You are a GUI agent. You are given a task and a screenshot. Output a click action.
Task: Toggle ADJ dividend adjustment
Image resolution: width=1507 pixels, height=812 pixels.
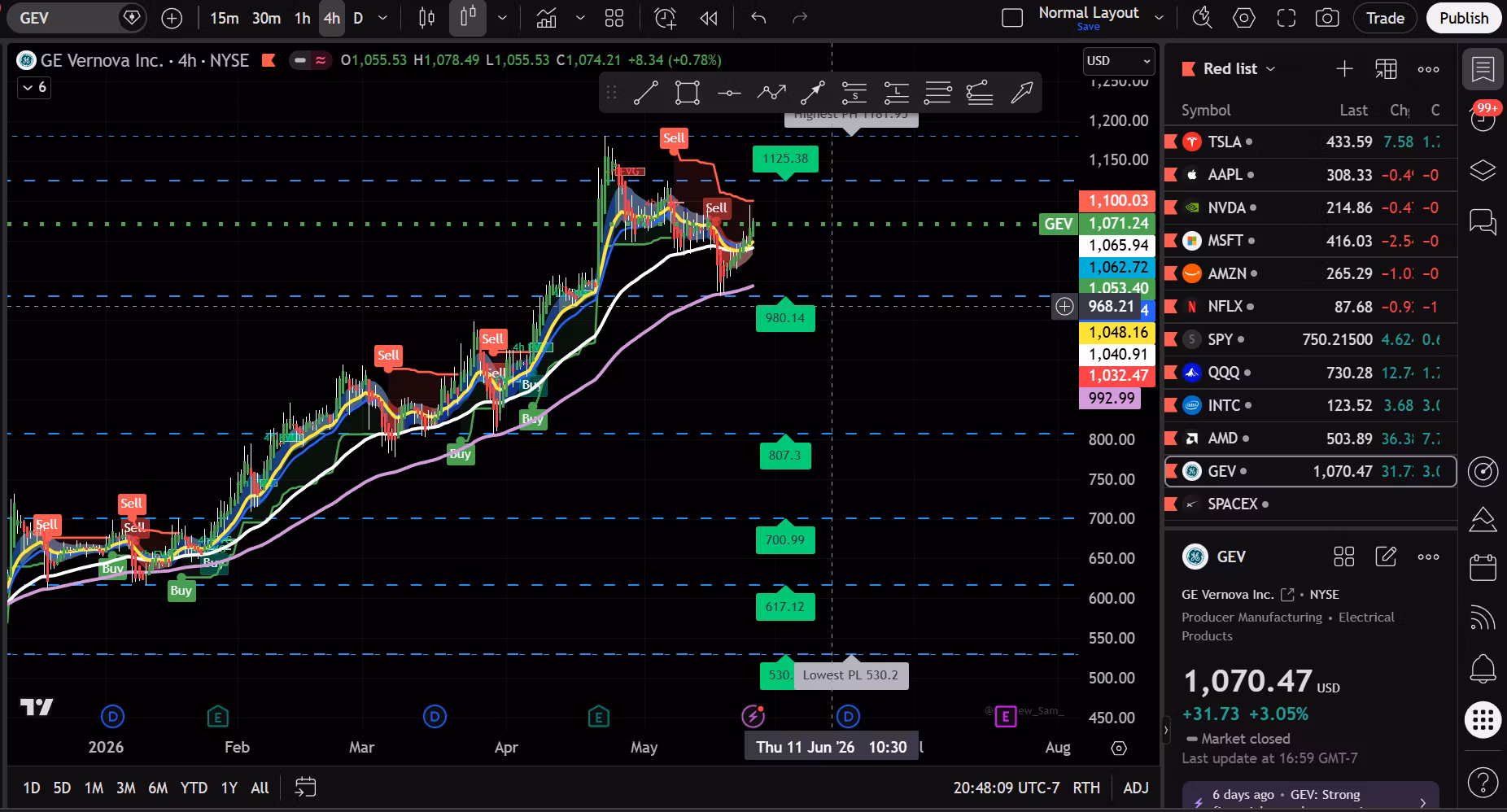point(1136,788)
